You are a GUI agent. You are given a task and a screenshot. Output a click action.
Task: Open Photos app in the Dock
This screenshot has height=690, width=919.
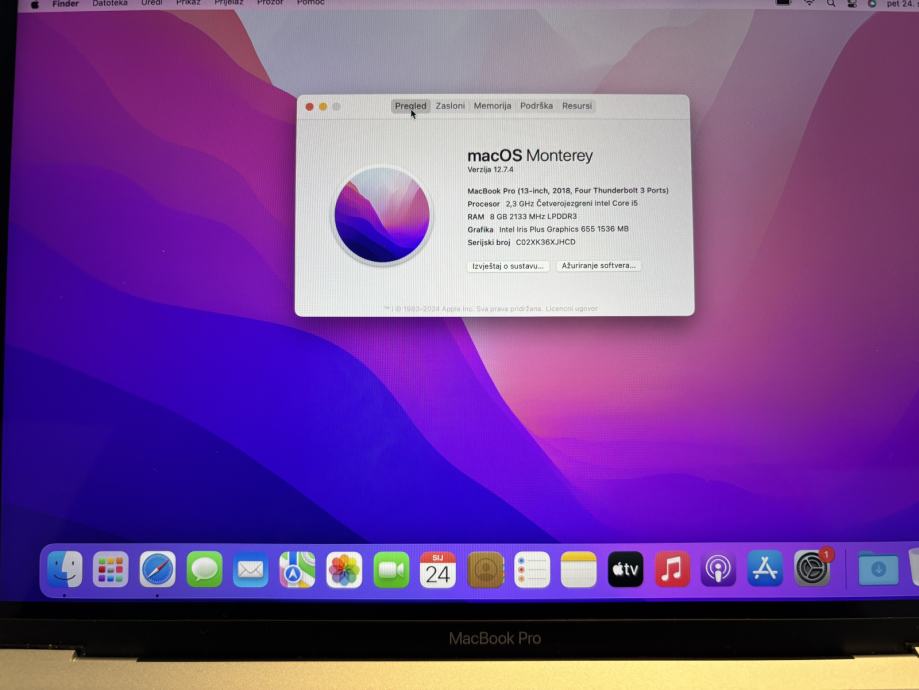point(344,569)
